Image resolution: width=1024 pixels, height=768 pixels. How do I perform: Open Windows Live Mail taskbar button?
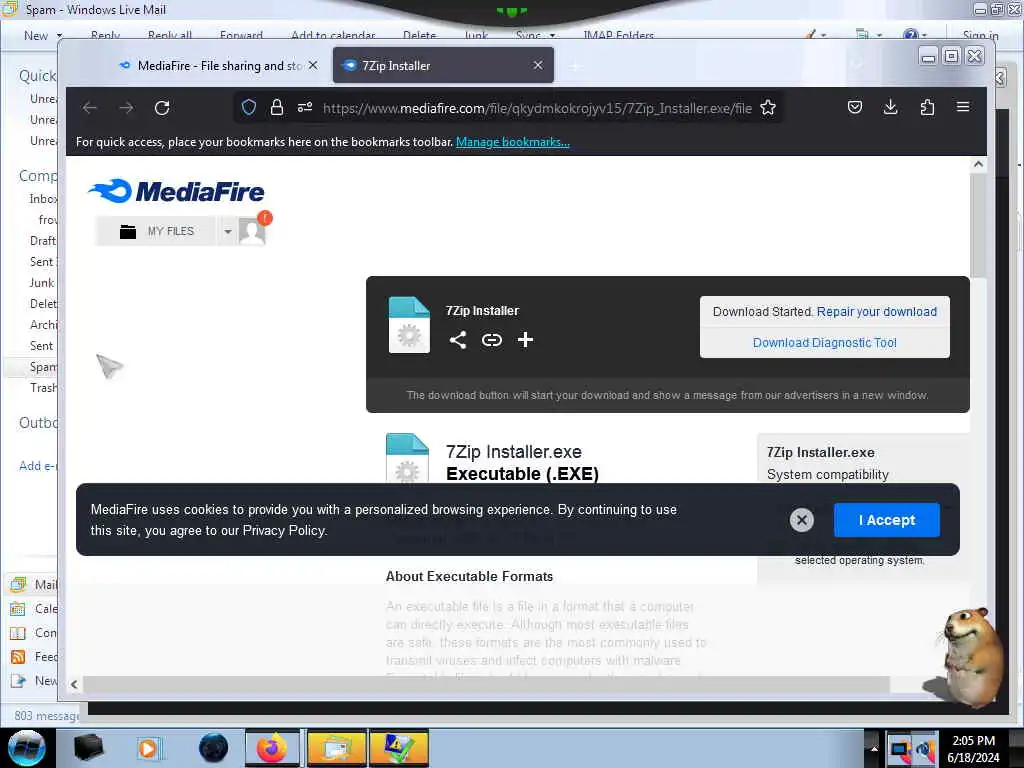tap(336, 748)
